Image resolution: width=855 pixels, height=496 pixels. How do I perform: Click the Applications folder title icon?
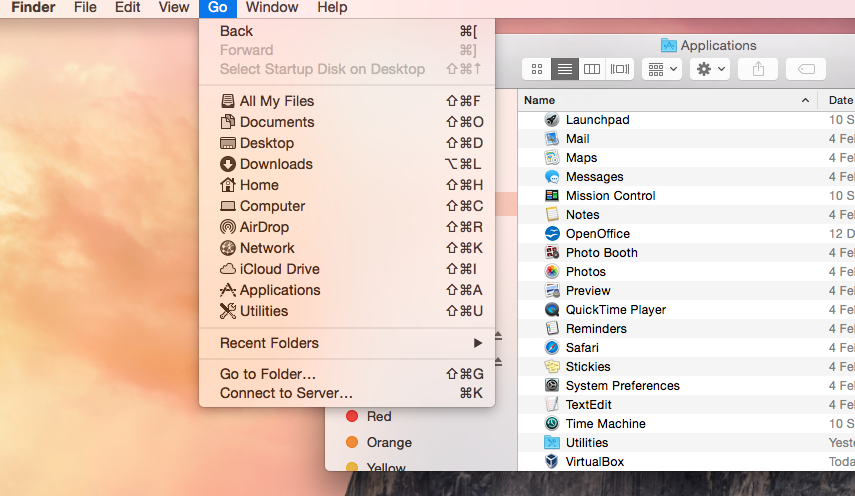(669, 45)
